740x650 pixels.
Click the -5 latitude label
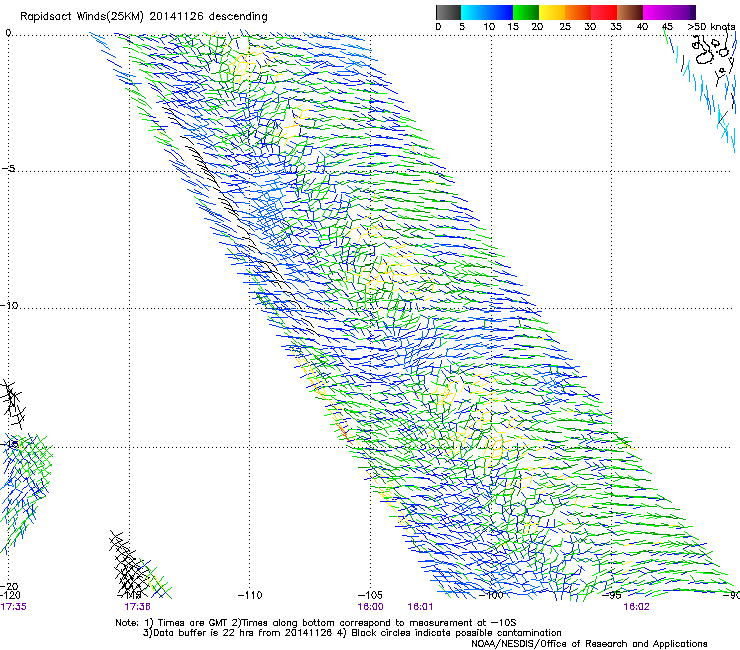(8, 169)
